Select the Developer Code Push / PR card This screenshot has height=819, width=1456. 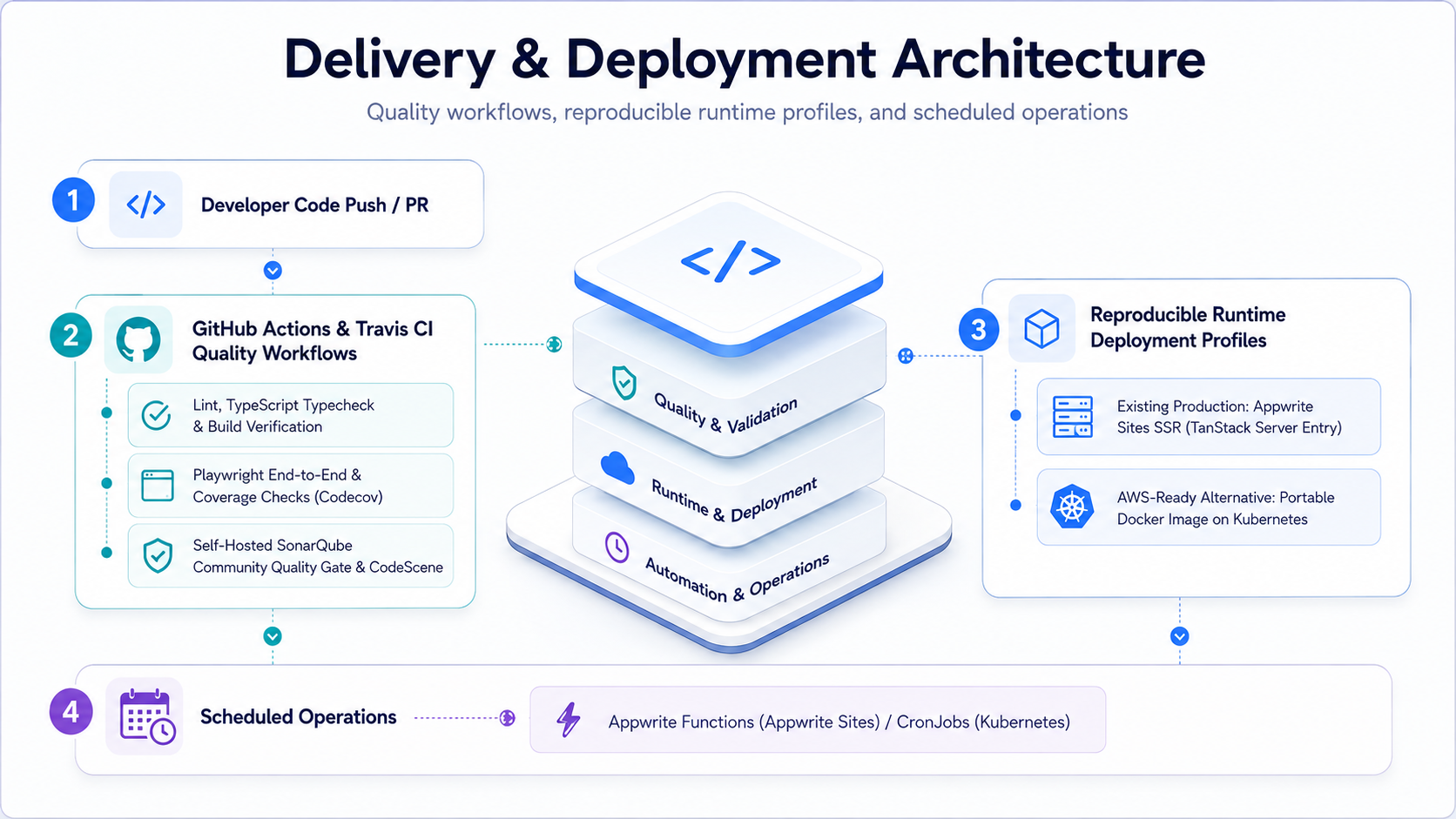pos(280,204)
